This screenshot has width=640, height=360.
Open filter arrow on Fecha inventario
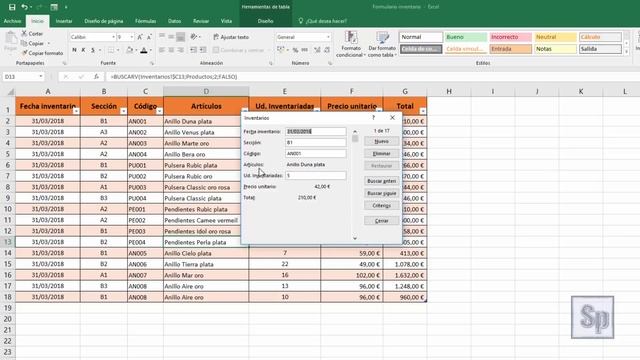click(76, 111)
